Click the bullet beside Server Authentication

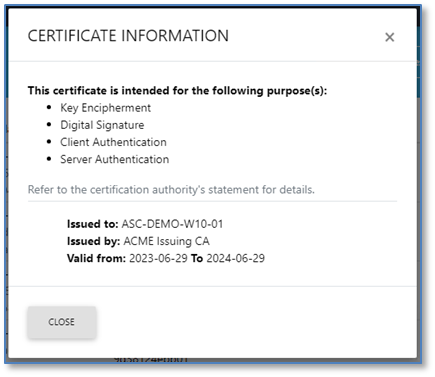coord(49,159)
